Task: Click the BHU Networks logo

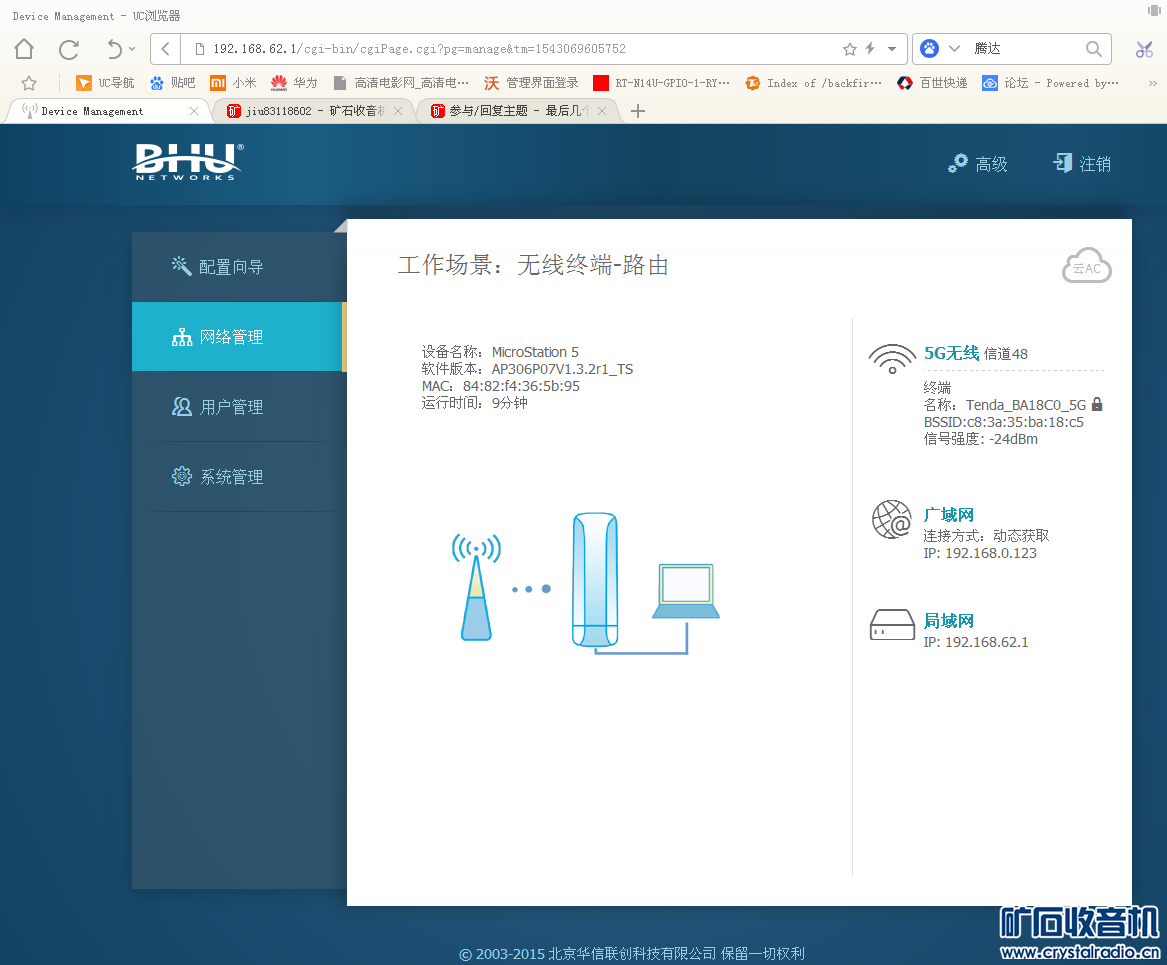Action: pyautogui.click(x=188, y=161)
